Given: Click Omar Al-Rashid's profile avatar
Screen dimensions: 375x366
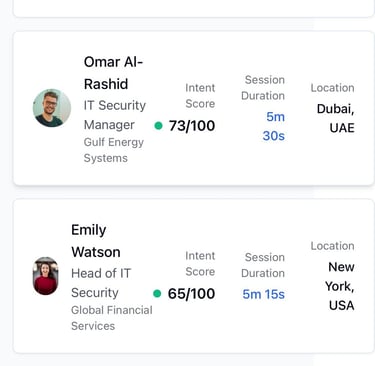Looking at the screenshot, I should 52,108.
